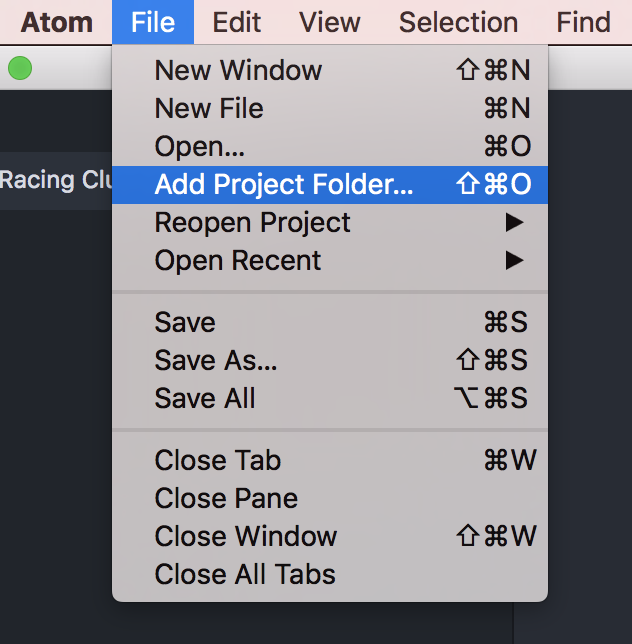Click Save in the File menu

(185, 322)
